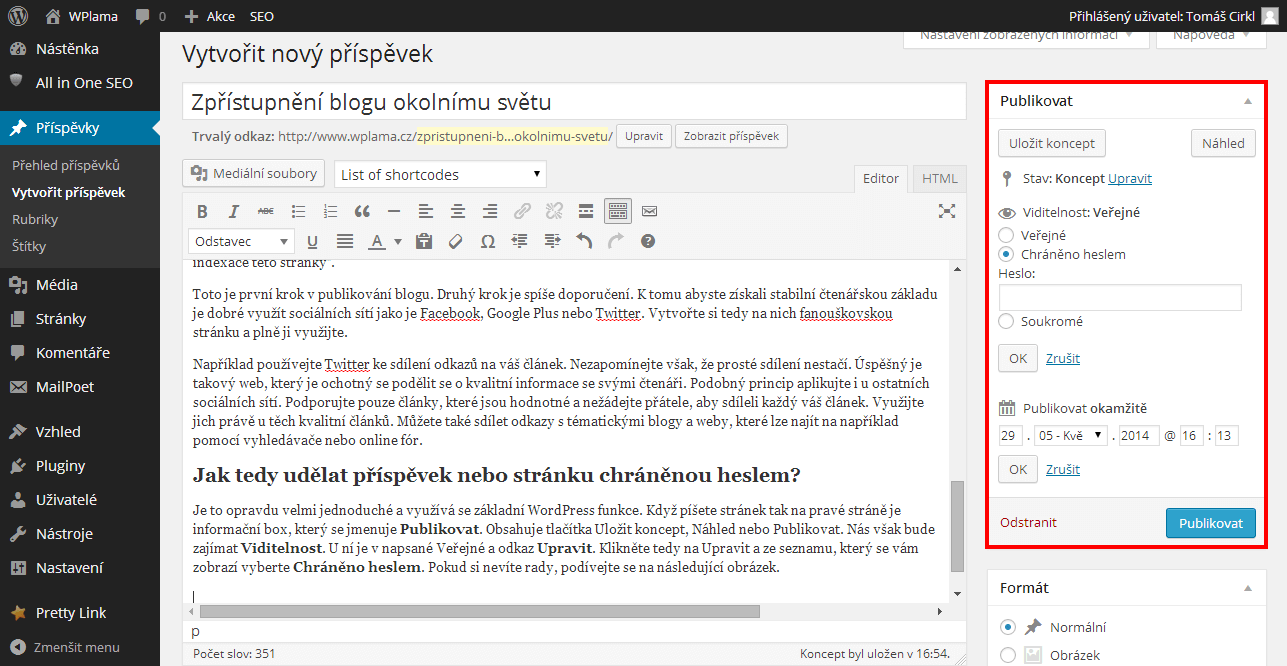The height and width of the screenshot is (666, 1287).
Task: Click the Uložit koncept button
Action: [1052, 143]
